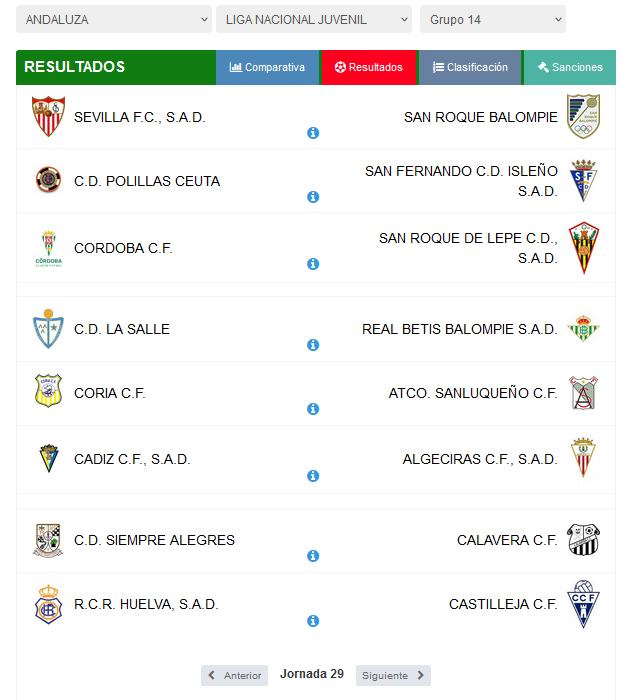Show match details for La Salle vs Betis

[313, 345]
